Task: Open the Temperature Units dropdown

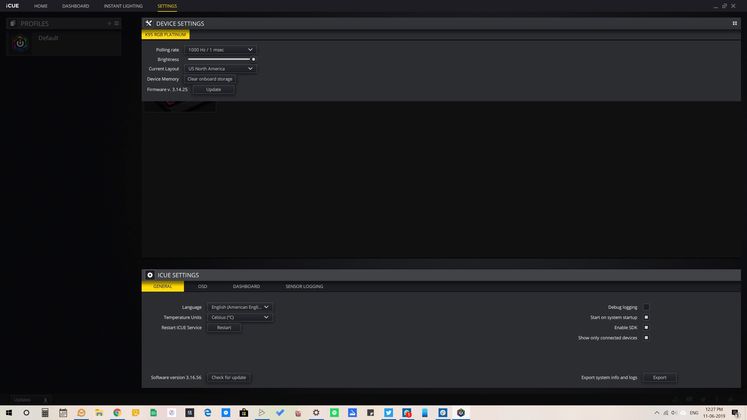Action: pos(240,317)
